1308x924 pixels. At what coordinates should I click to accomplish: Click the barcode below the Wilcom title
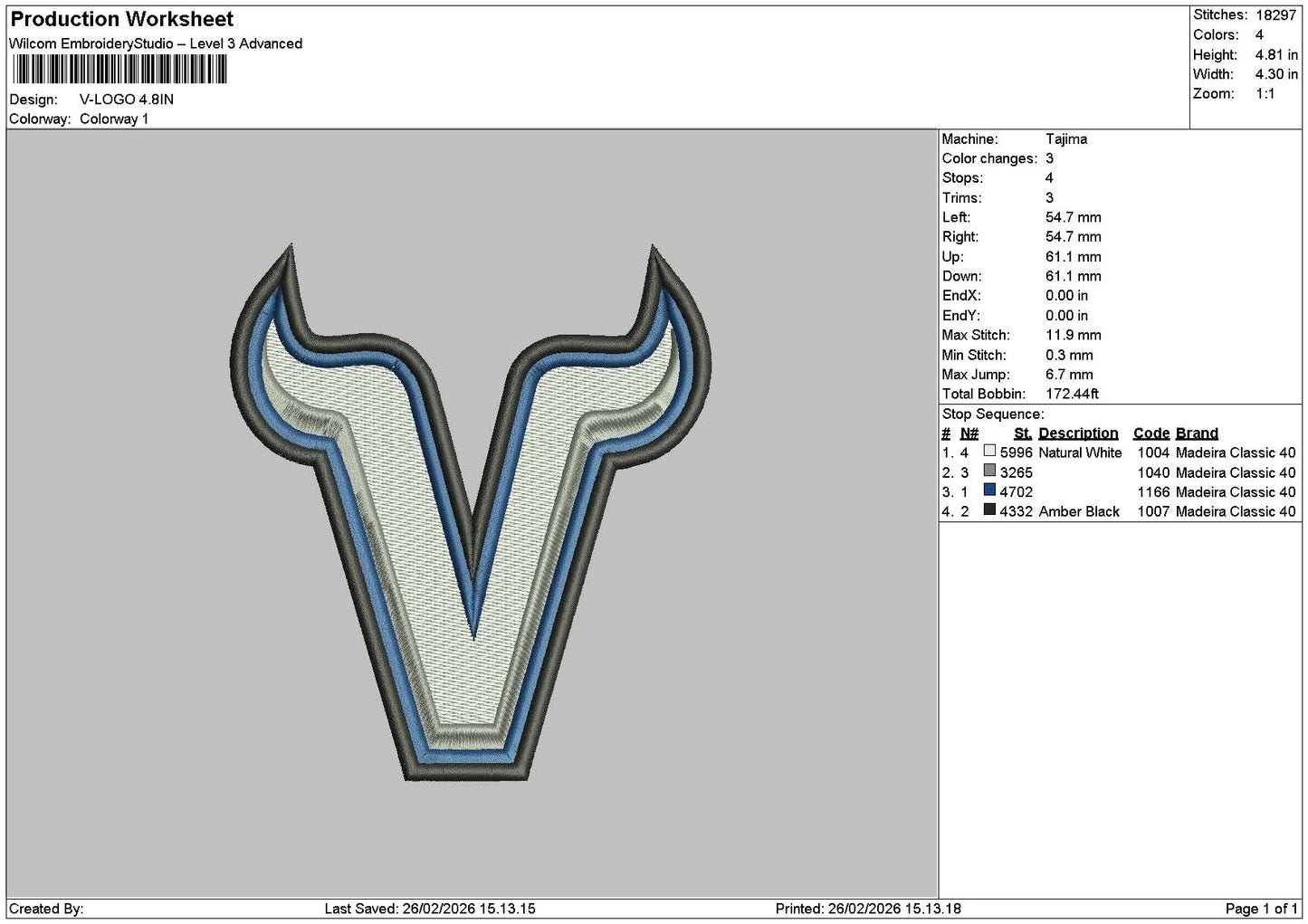pos(119,70)
